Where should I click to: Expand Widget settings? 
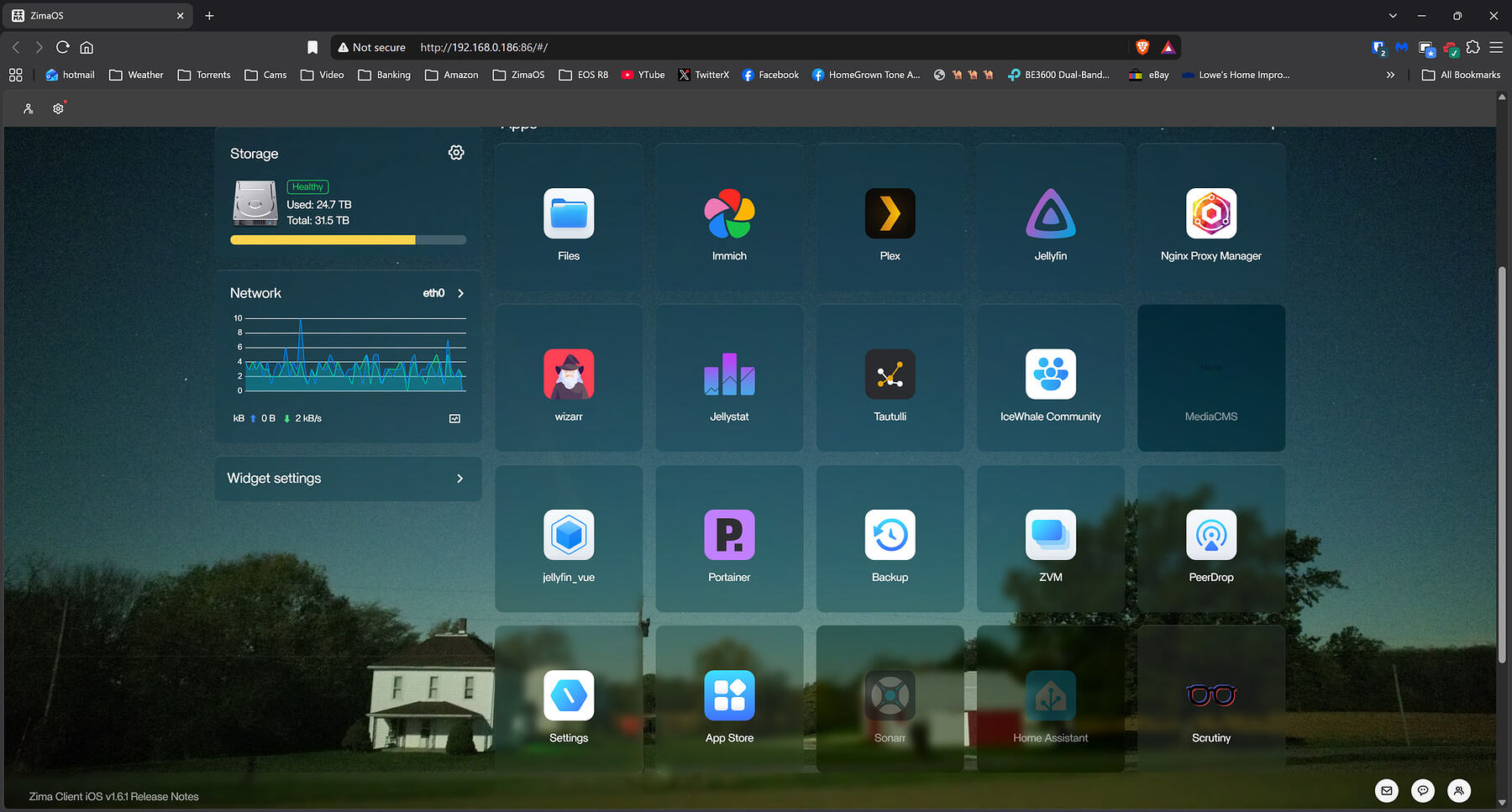click(x=348, y=479)
